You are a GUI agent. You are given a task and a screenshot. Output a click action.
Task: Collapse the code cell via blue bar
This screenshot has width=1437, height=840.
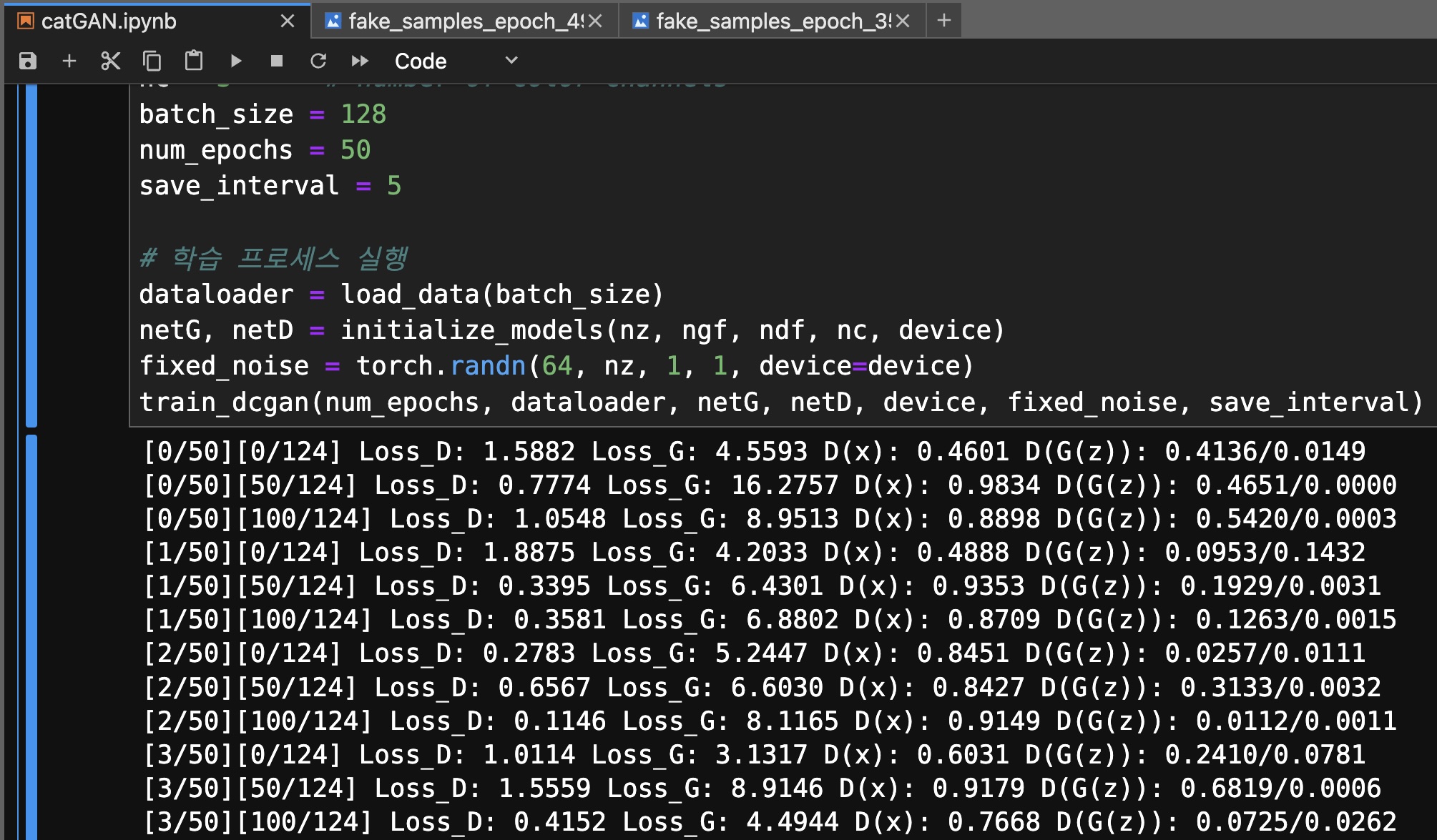pos(31,254)
